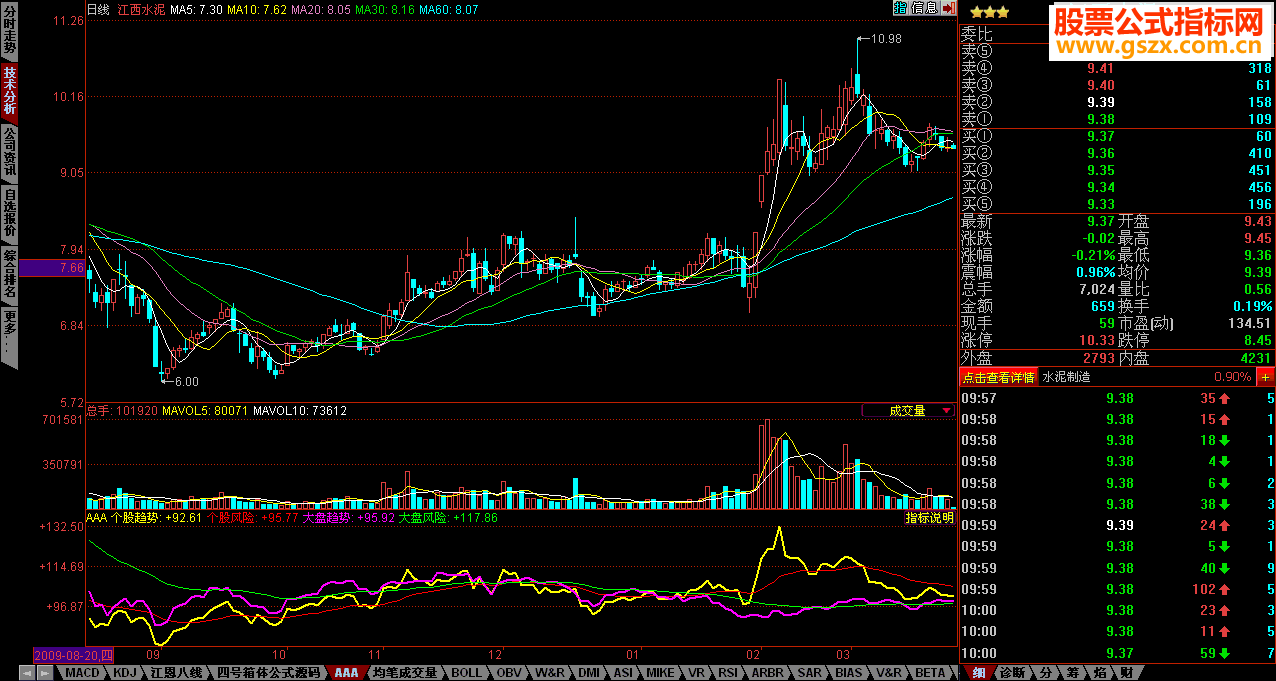Open the 成交量 volume dropdown

click(x=908, y=410)
